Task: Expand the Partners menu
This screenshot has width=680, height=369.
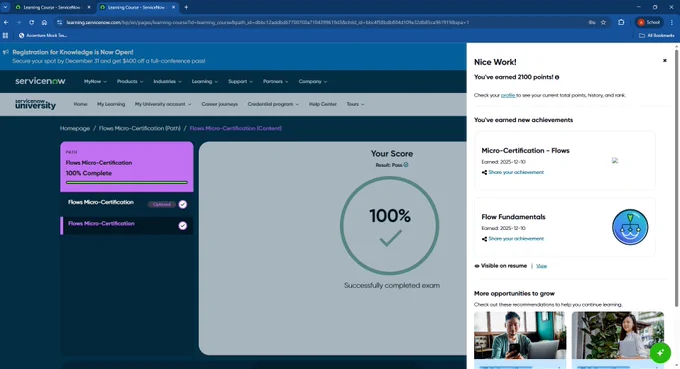Action: click(275, 82)
